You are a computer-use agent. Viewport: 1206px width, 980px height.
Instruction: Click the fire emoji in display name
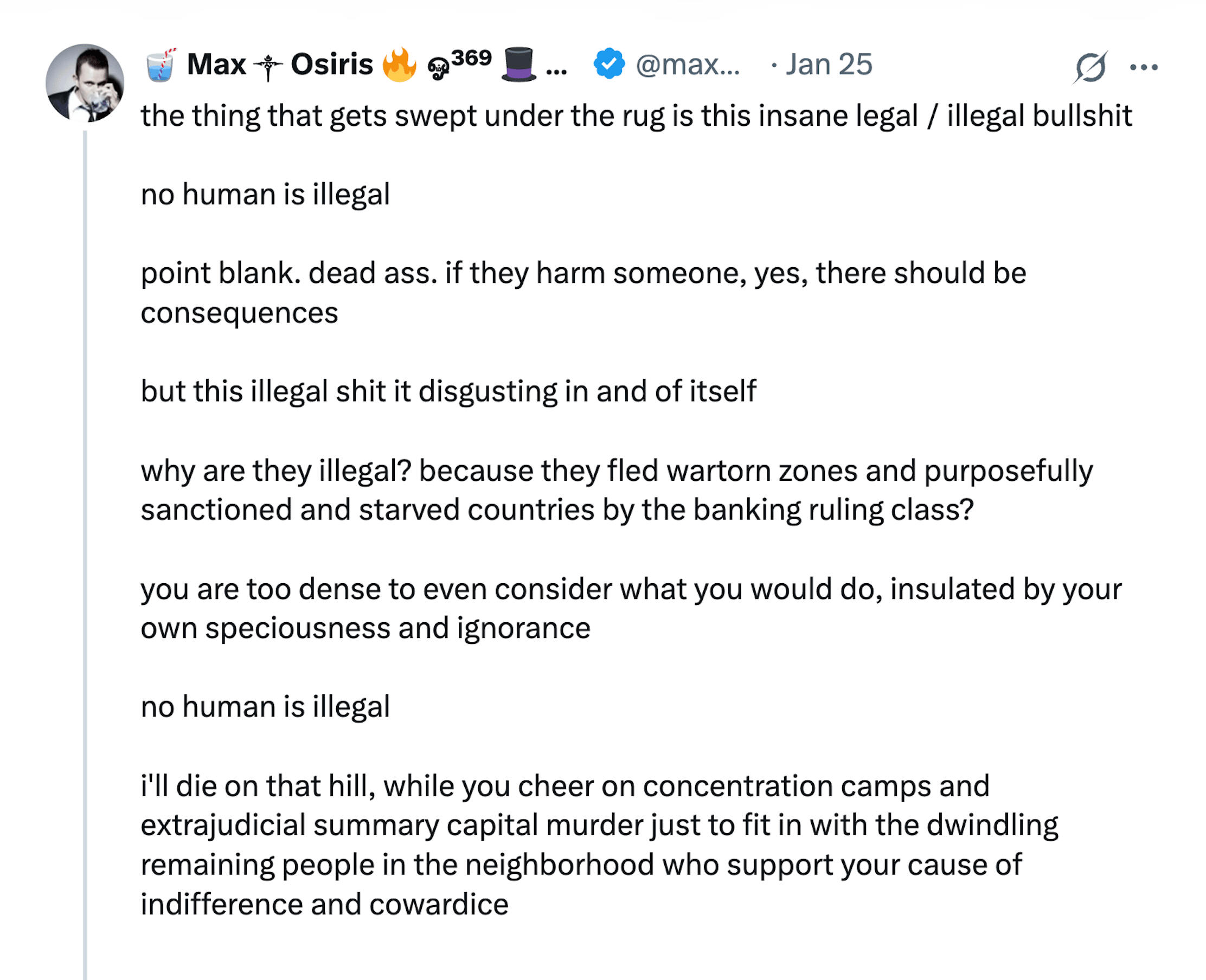(x=399, y=65)
